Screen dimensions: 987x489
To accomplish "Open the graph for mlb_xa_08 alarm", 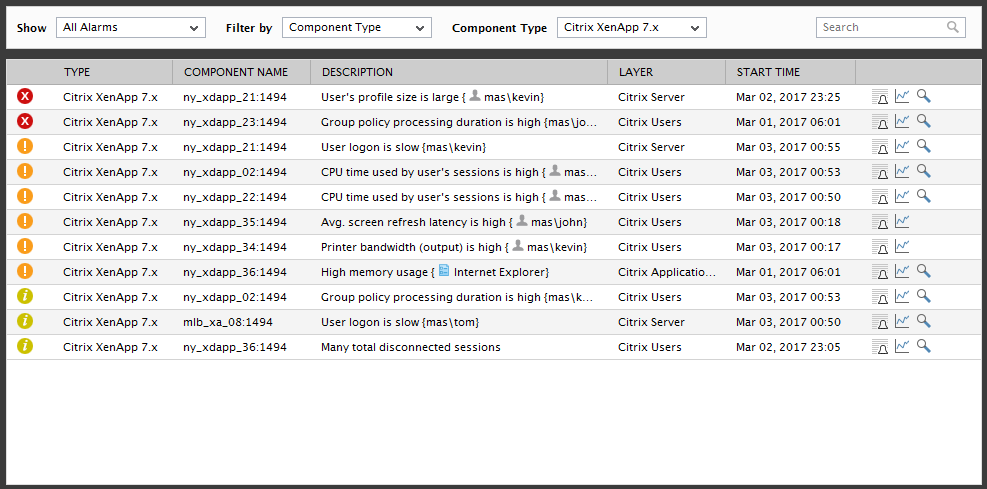I will (902, 322).
